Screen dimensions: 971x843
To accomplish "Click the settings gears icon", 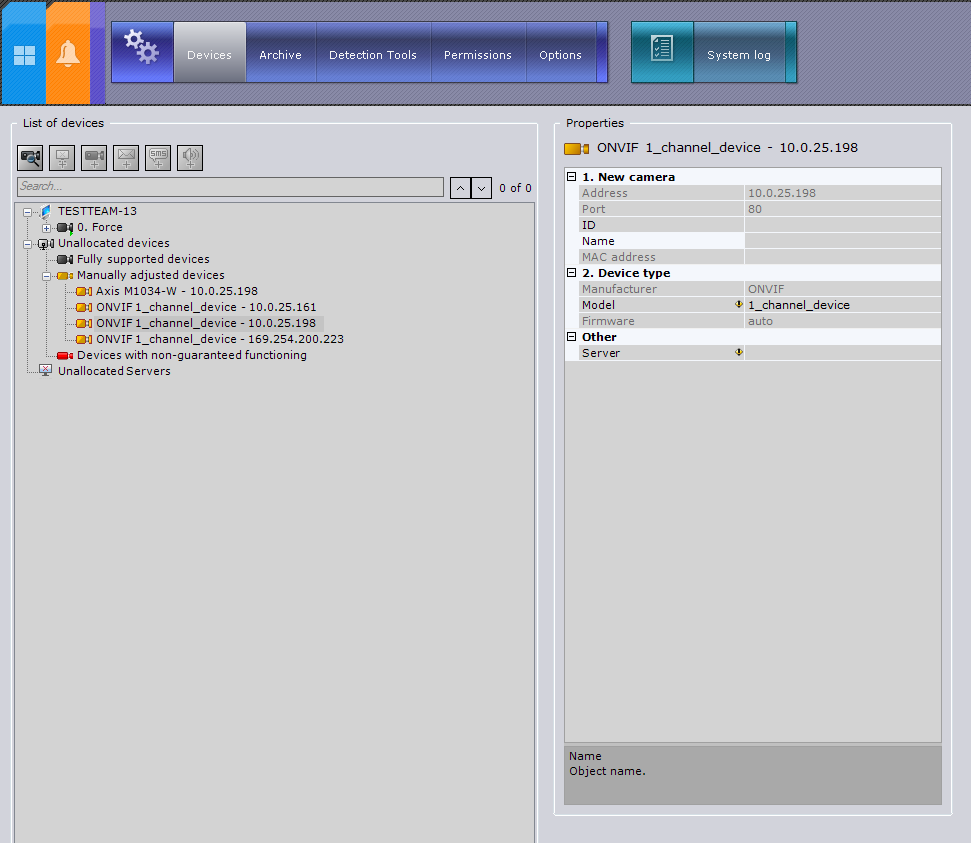I will pos(141,48).
